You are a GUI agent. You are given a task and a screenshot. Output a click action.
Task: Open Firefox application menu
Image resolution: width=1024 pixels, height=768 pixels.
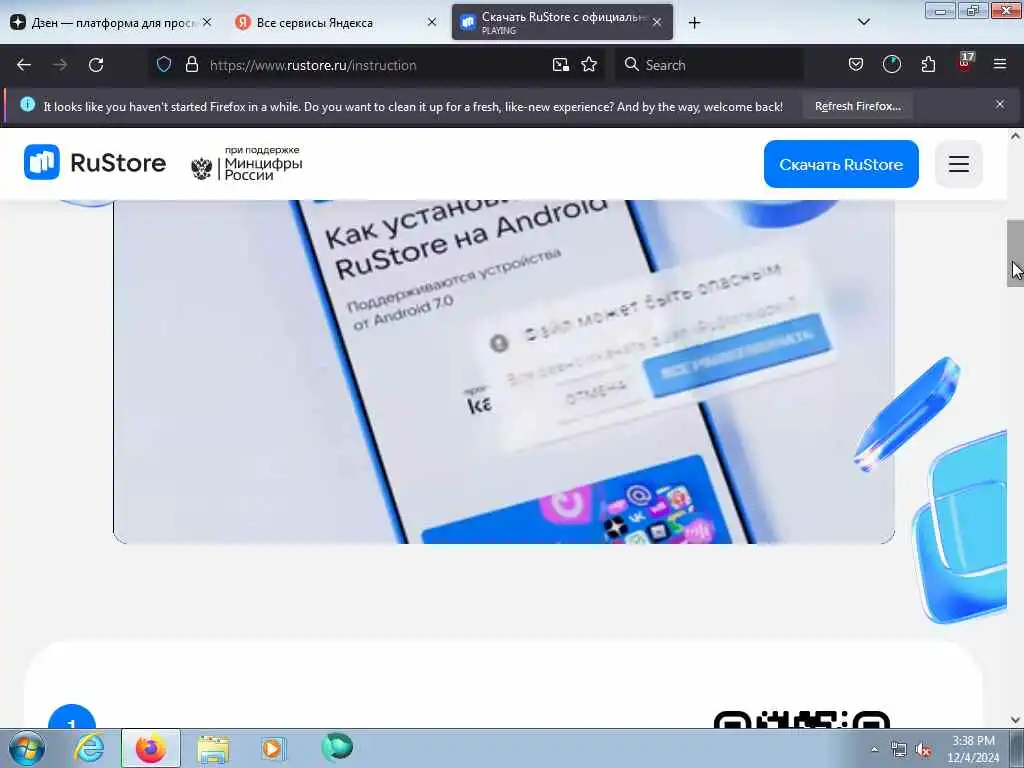point(1000,64)
